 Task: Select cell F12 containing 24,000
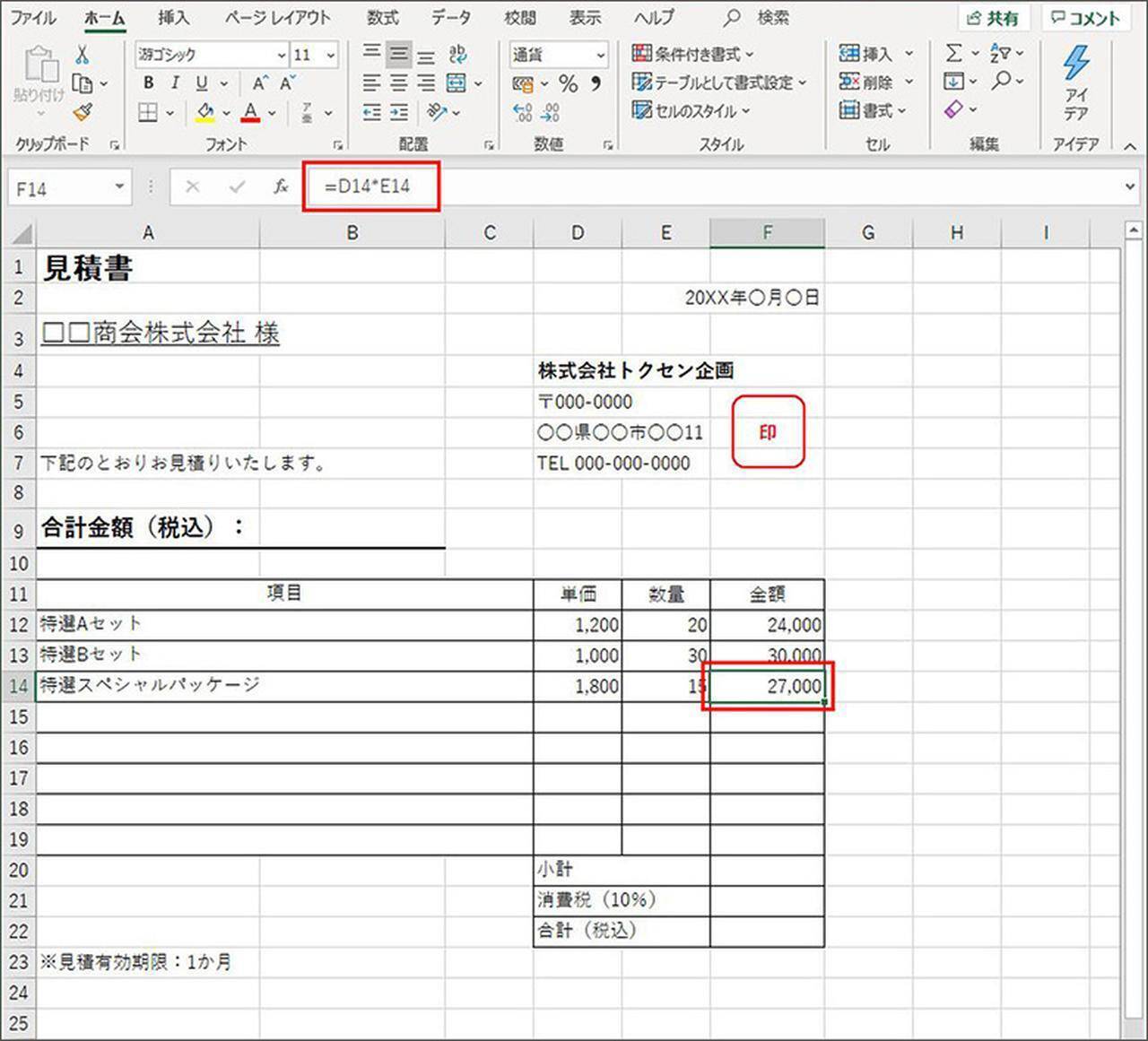[x=767, y=625]
